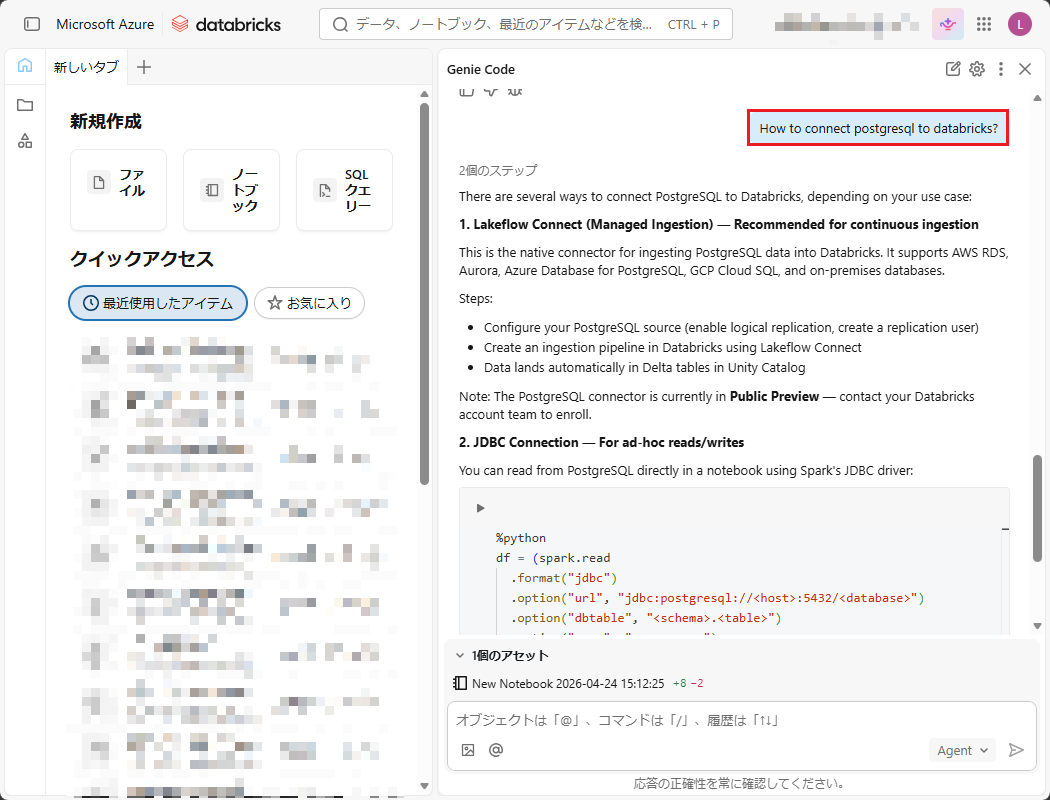Switch to the お気に入り filter
This screenshot has height=800, width=1050.
[x=309, y=303]
